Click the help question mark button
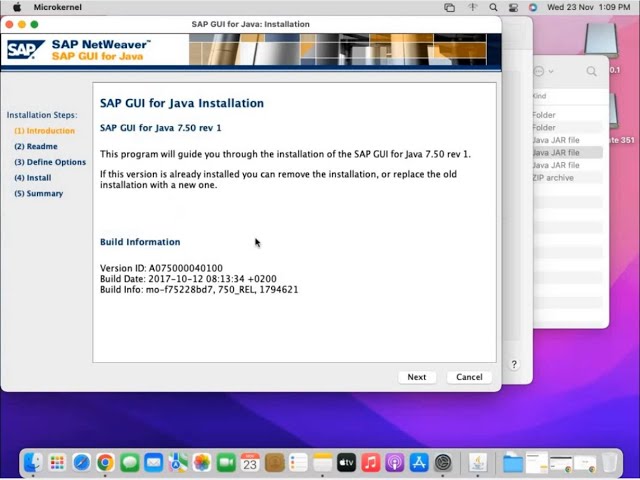640x480 pixels. pyautogui.click(x=514, y=364)
